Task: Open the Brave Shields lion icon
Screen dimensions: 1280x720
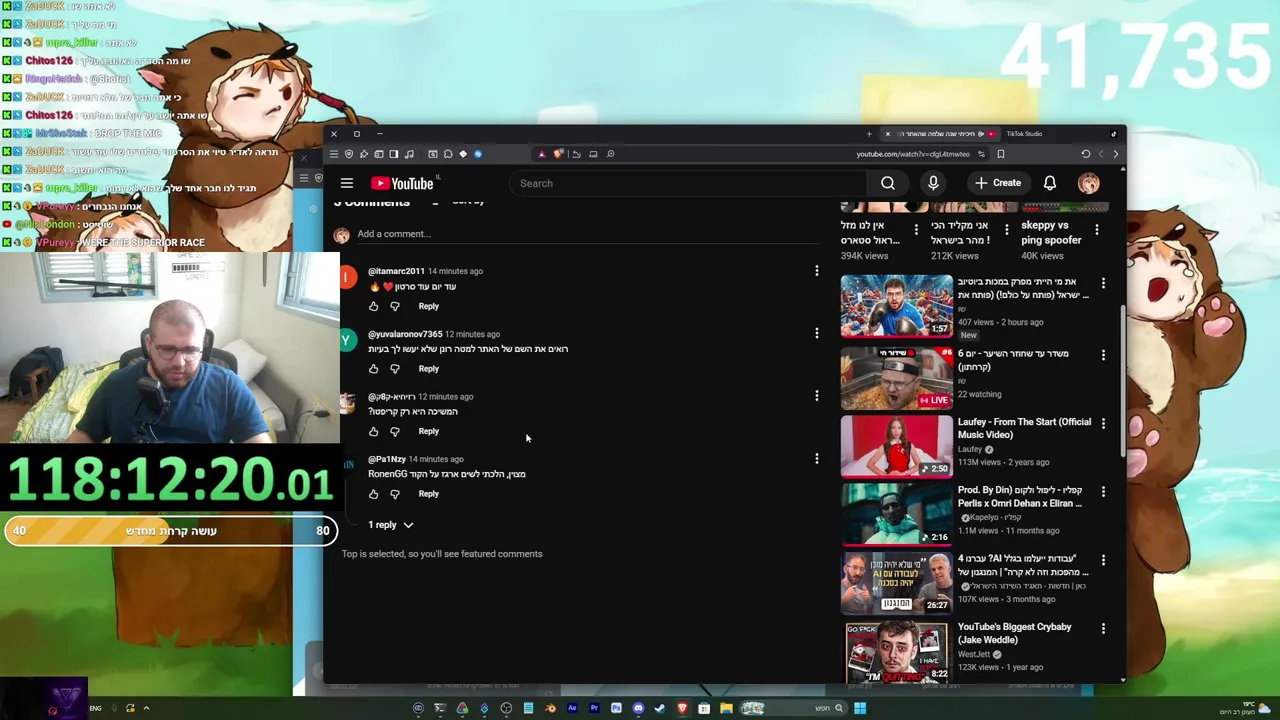Action: (558, 154)
